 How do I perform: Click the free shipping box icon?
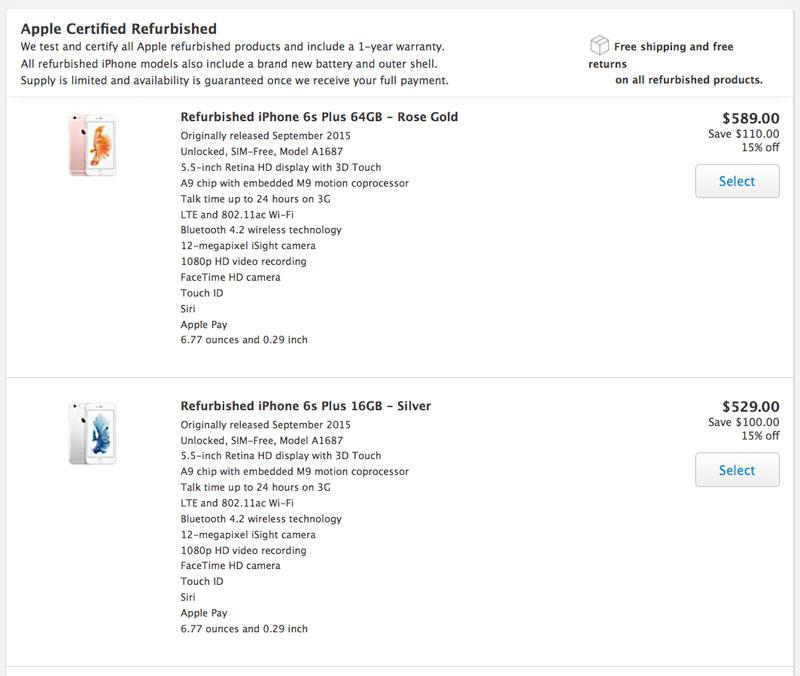tap(599, 45)
